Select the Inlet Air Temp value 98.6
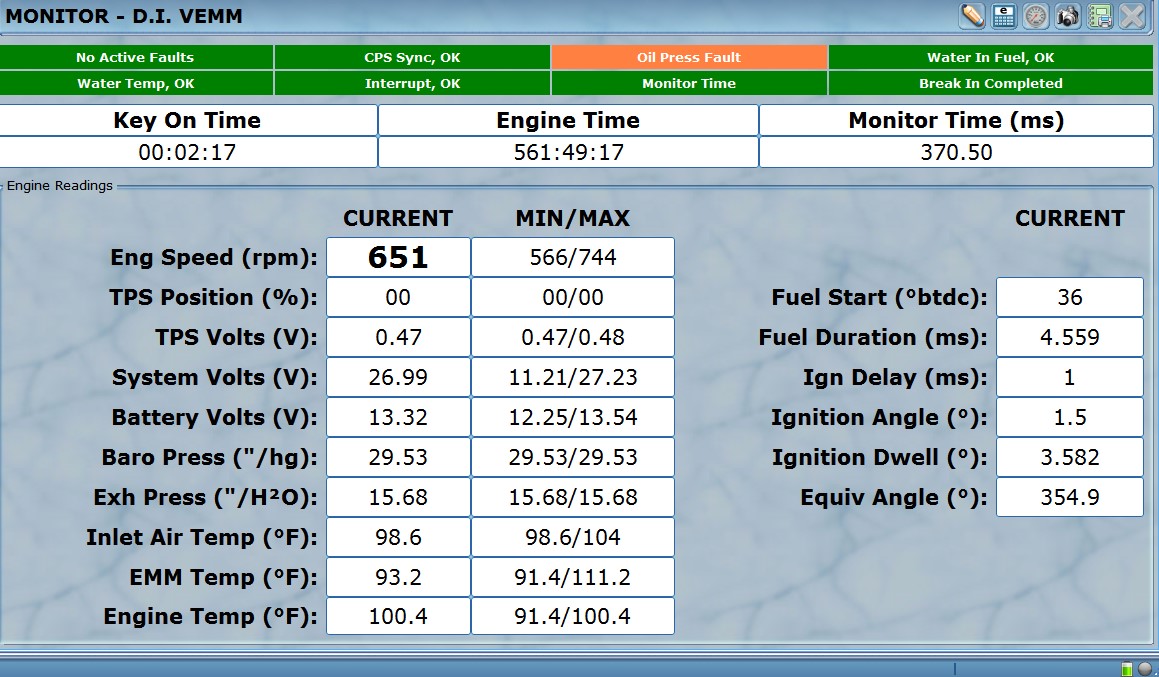 [x=398, y=537]
